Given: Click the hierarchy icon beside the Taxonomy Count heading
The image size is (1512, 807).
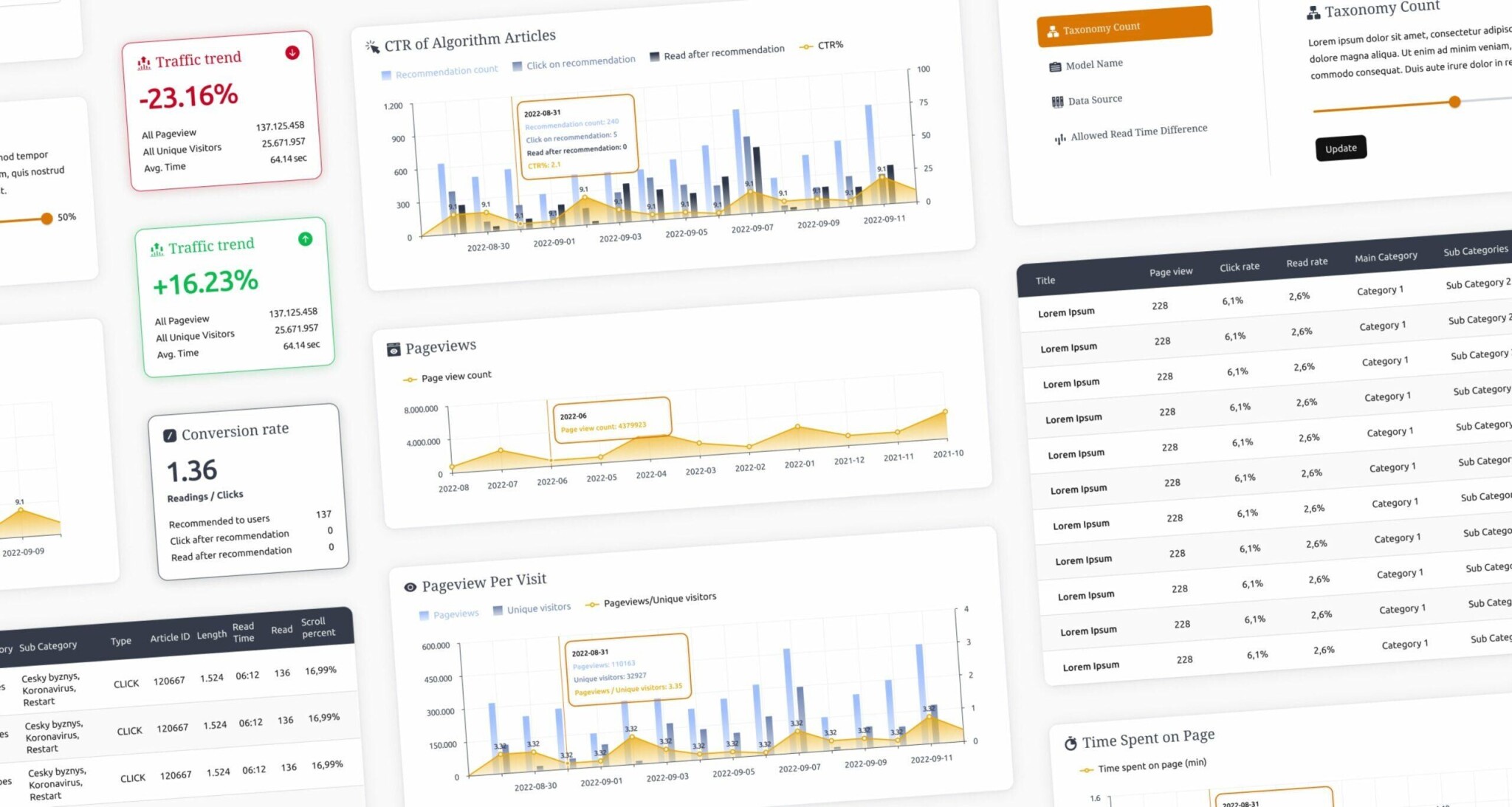Looking at the screenshot, I should point(1313,13).
